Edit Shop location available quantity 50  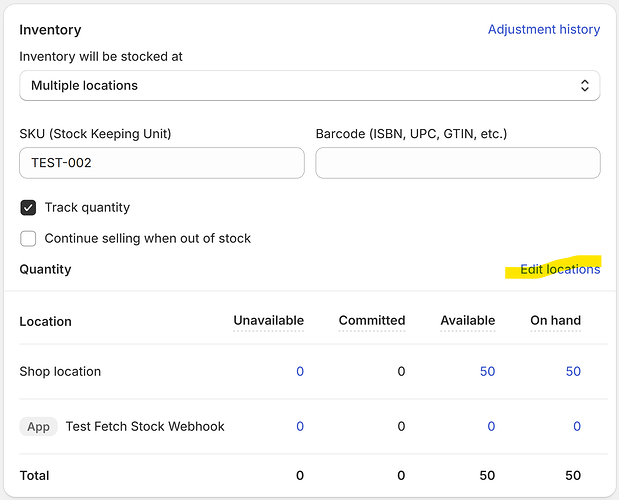[x=487, y=371]
